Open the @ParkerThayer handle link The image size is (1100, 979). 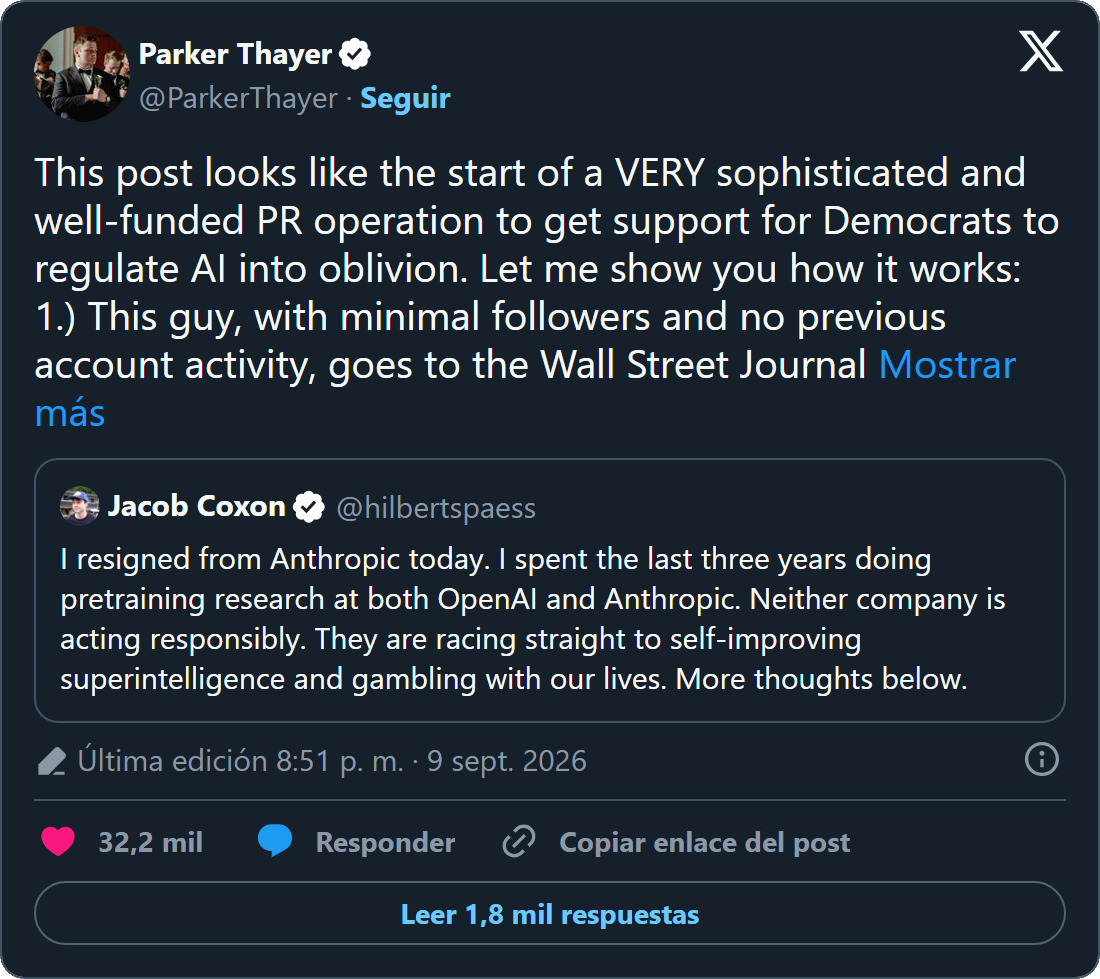239,98
